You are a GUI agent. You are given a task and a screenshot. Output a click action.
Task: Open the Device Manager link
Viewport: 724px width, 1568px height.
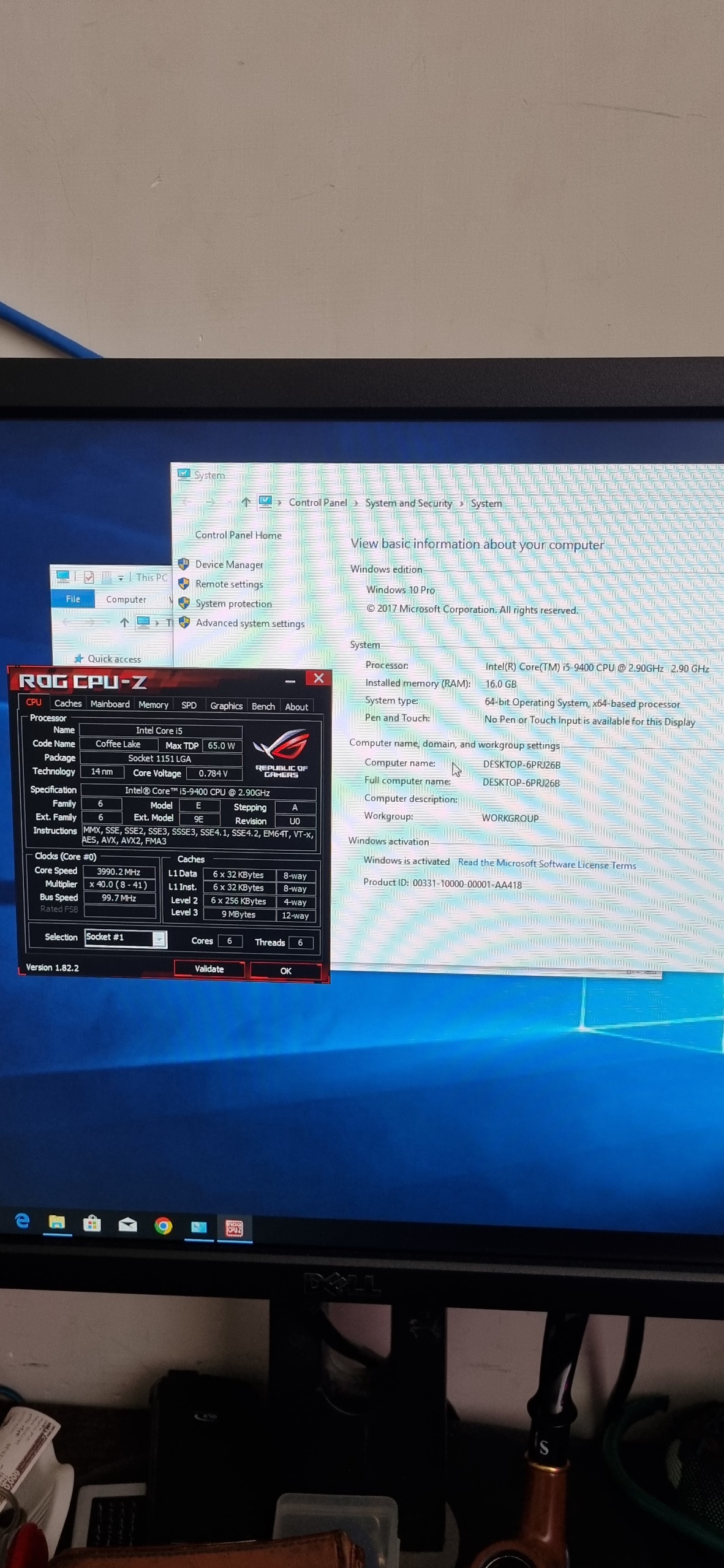click(229, 565)
